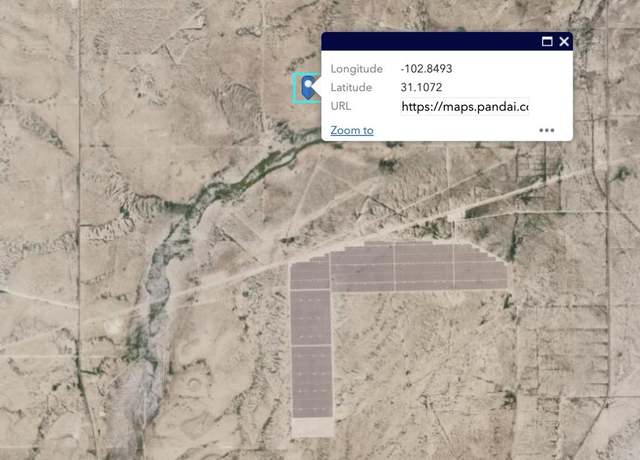This screenshot has width=640, height=460.
Task: Click the popup's dark navy title bar
Action: pos(429,41)
